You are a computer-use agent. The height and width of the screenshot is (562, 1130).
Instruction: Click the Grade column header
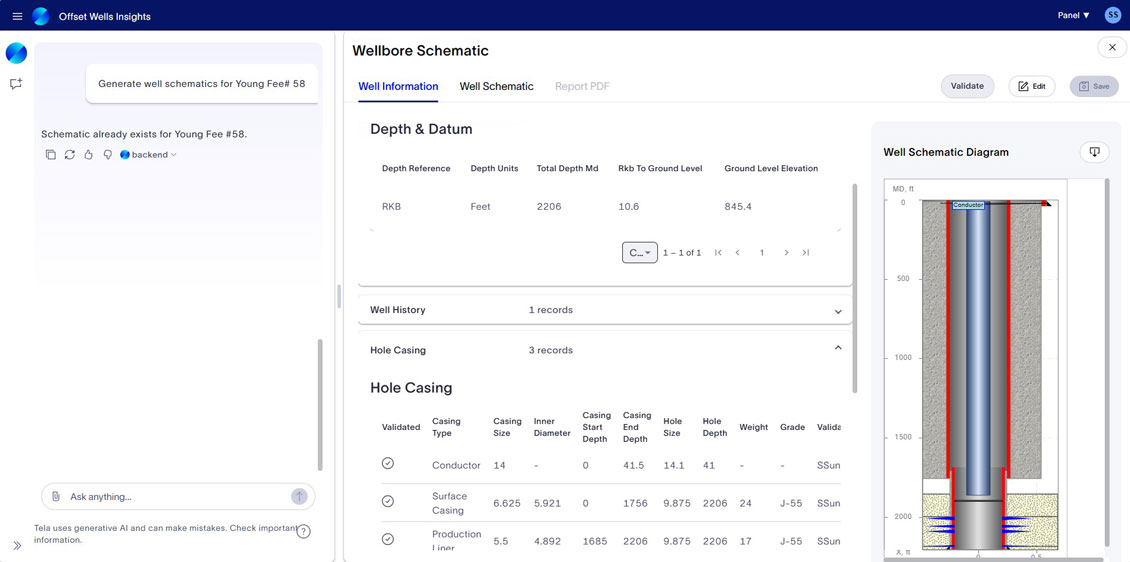[x=793, y=427]
